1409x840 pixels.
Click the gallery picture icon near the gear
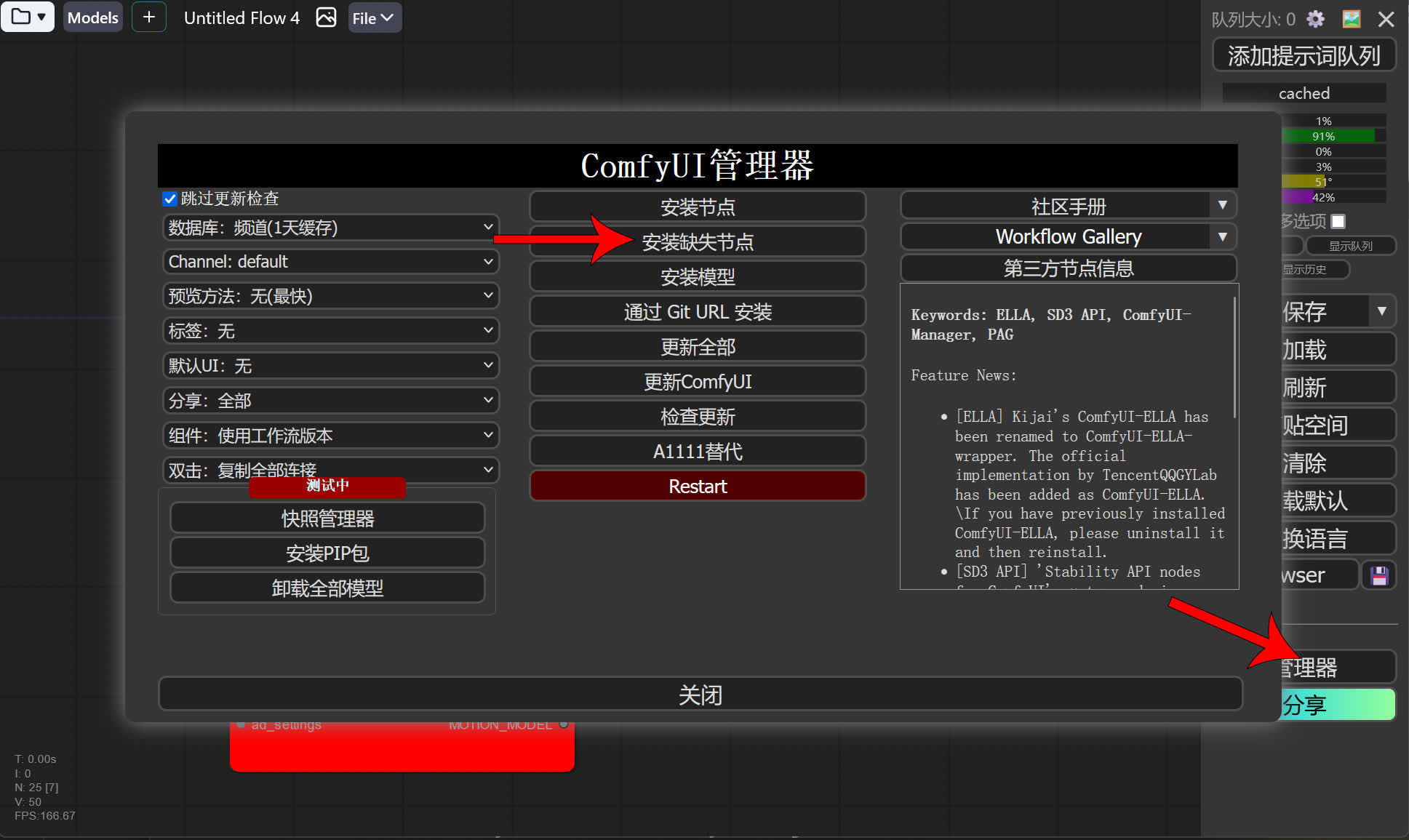click(1351, 19)
